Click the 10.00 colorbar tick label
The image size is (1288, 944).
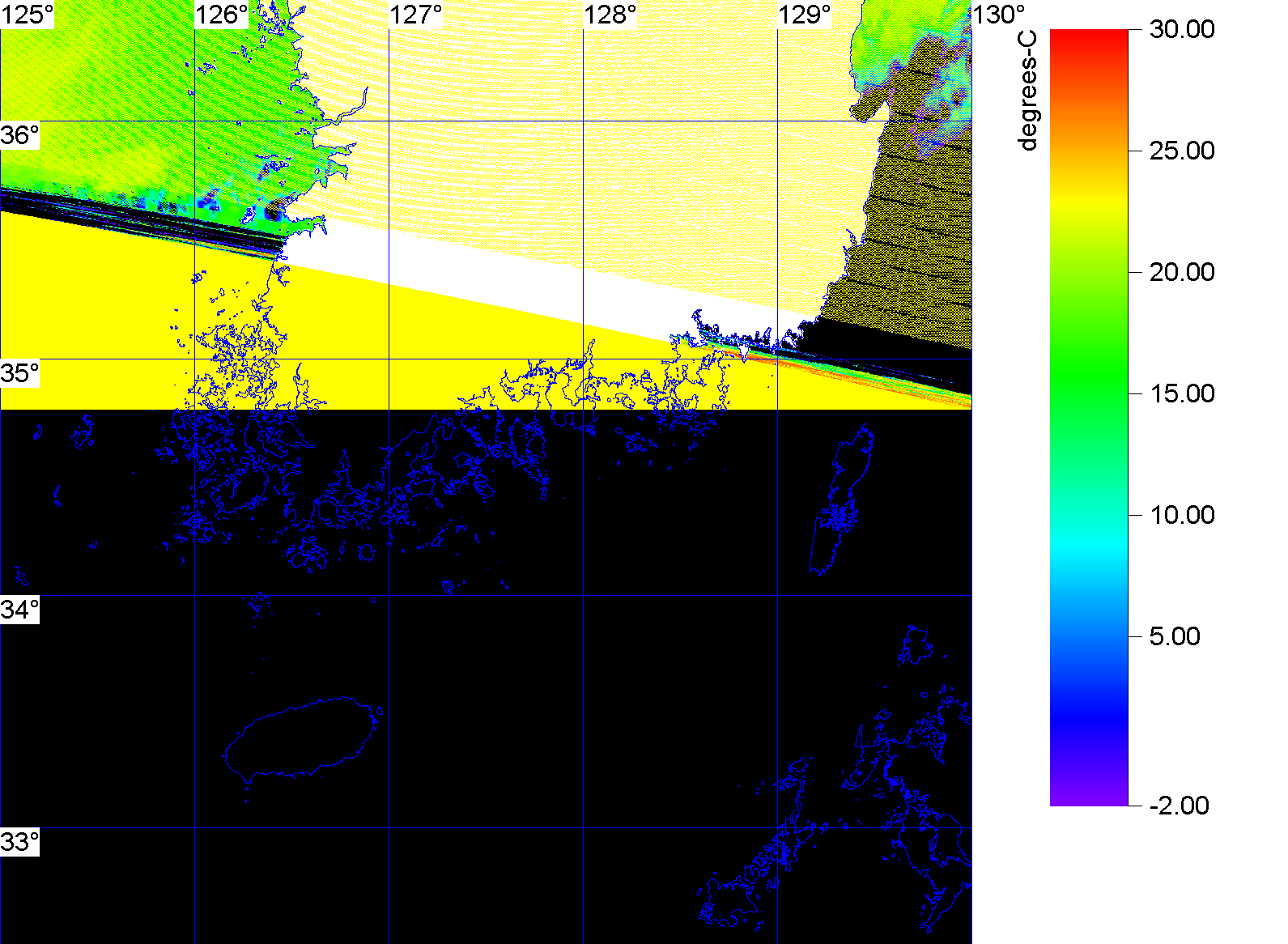coord(1182,515)
